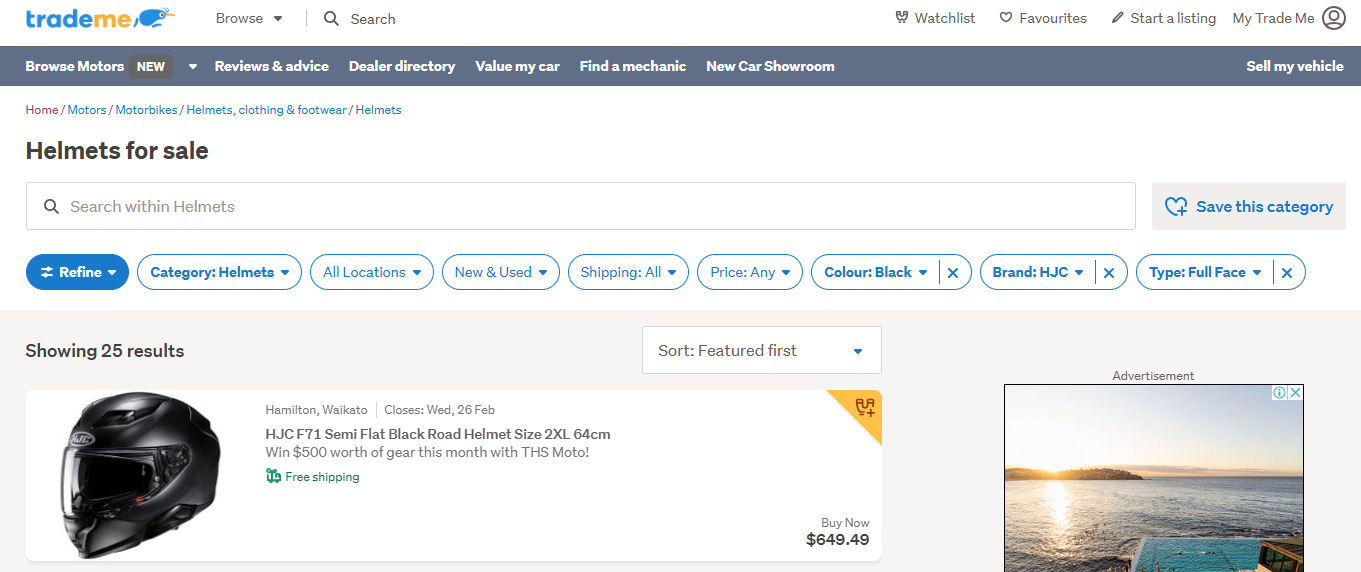The image size is (1361, 572).
Task: Click the AdChoices info icon
Action: click(x=1279, y=393)
